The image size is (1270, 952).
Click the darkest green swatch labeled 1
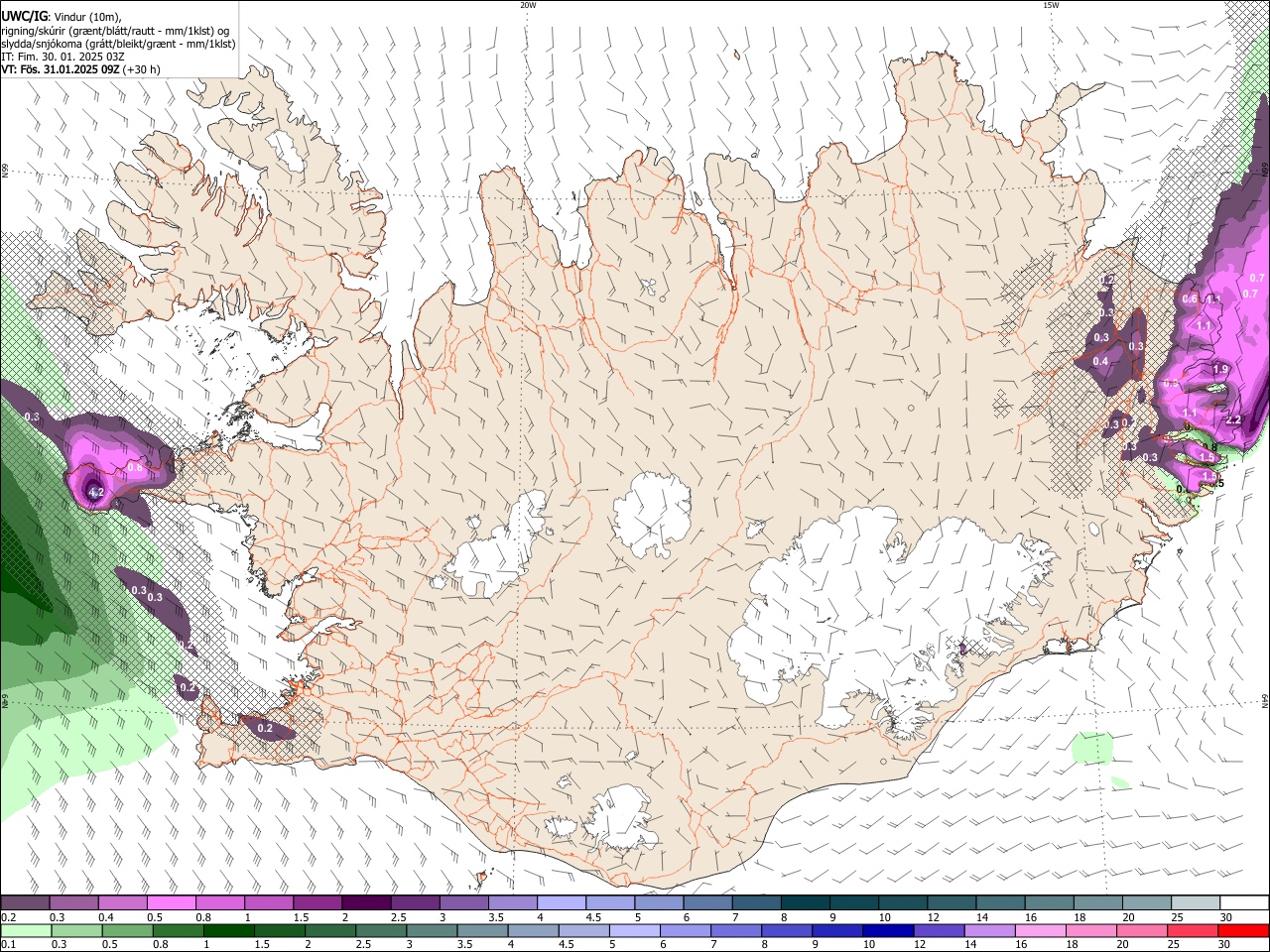click(x=228, y=930)
